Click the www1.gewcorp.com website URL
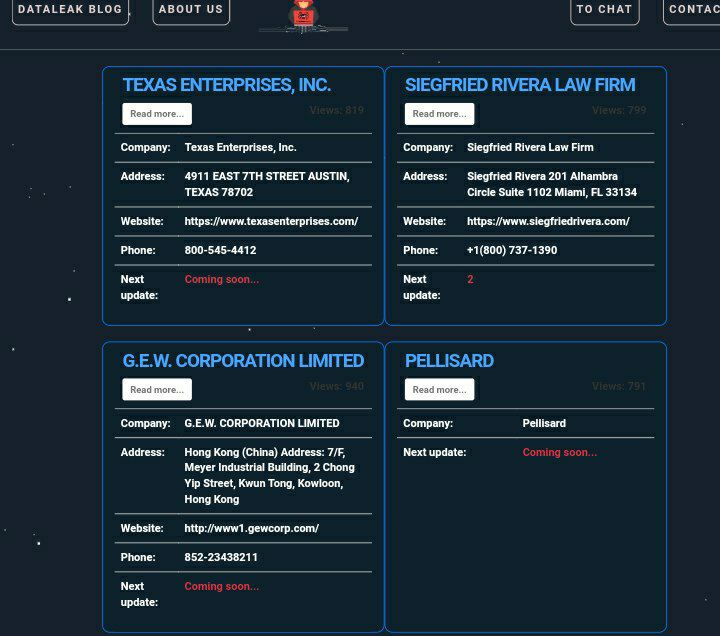Image resolution: width=720 pixels, height=636 pixels. point(252,529)
